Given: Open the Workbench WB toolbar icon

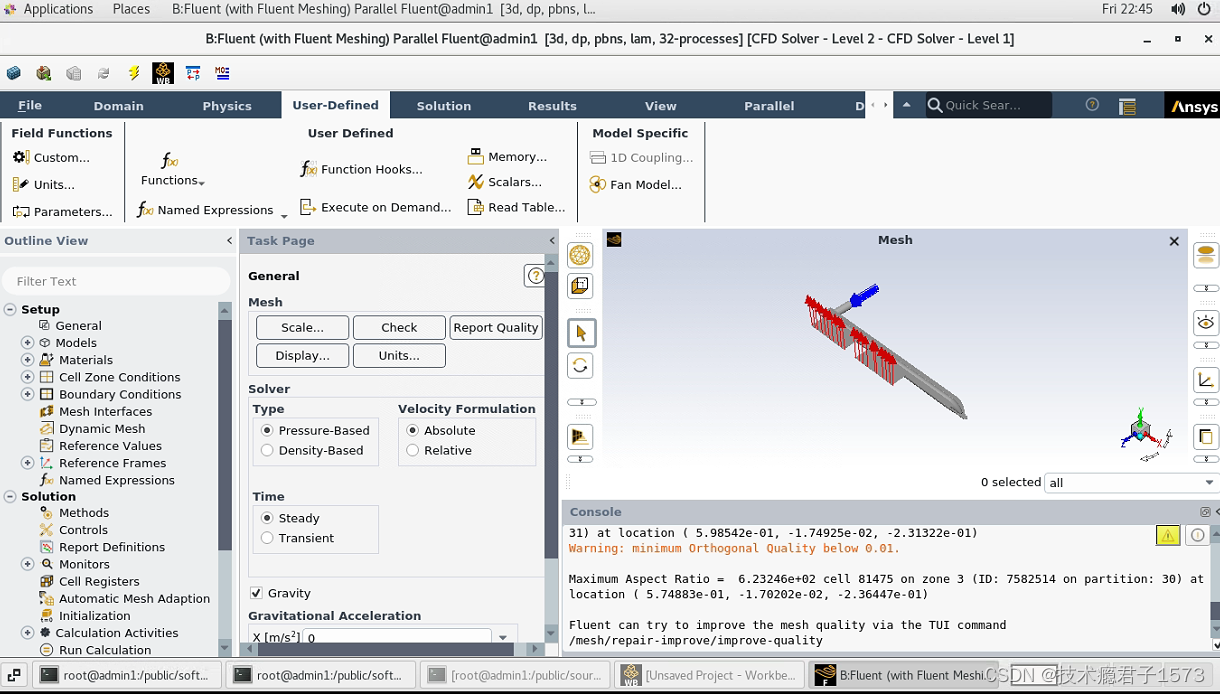Looking at the screenshot, I should point(162,72).
